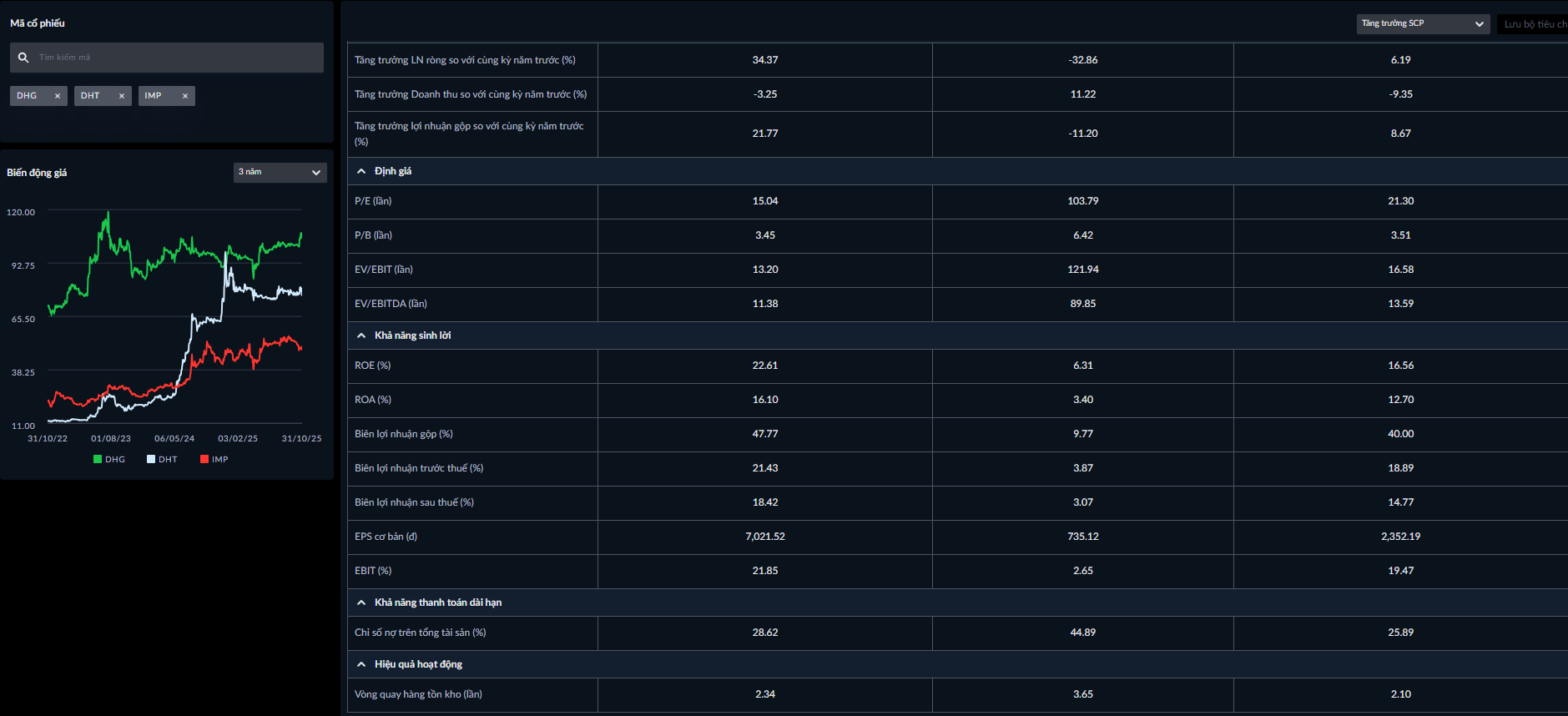The width and height of the screenshot is (1568, 716).
Task: Click the Lưu bộ tiêu chí button
Action: click(x=1534, y=24)
